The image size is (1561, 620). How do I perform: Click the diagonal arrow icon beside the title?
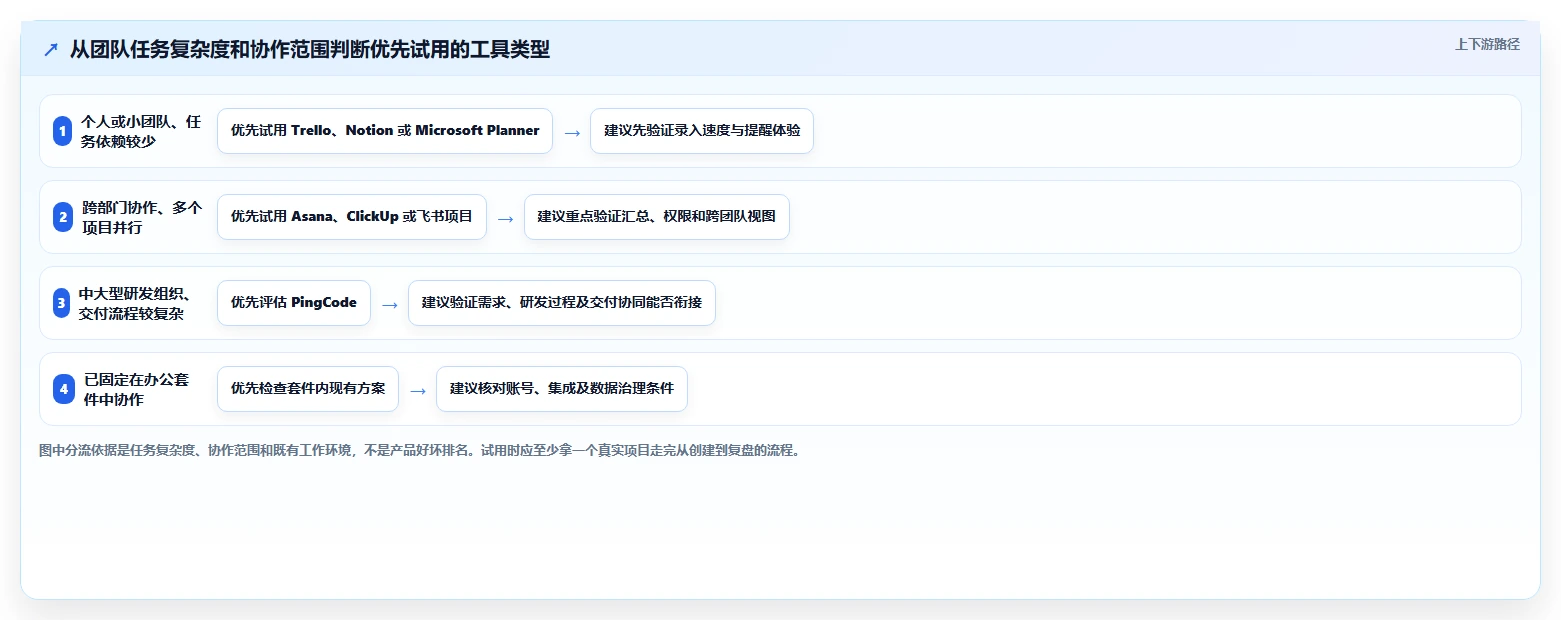pos(51,49)
